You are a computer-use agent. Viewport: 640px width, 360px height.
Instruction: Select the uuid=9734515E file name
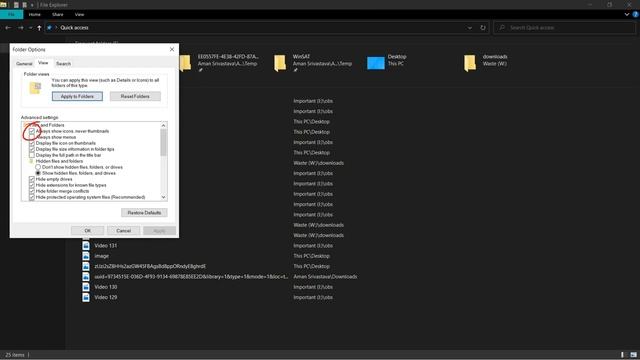[191, 277]
